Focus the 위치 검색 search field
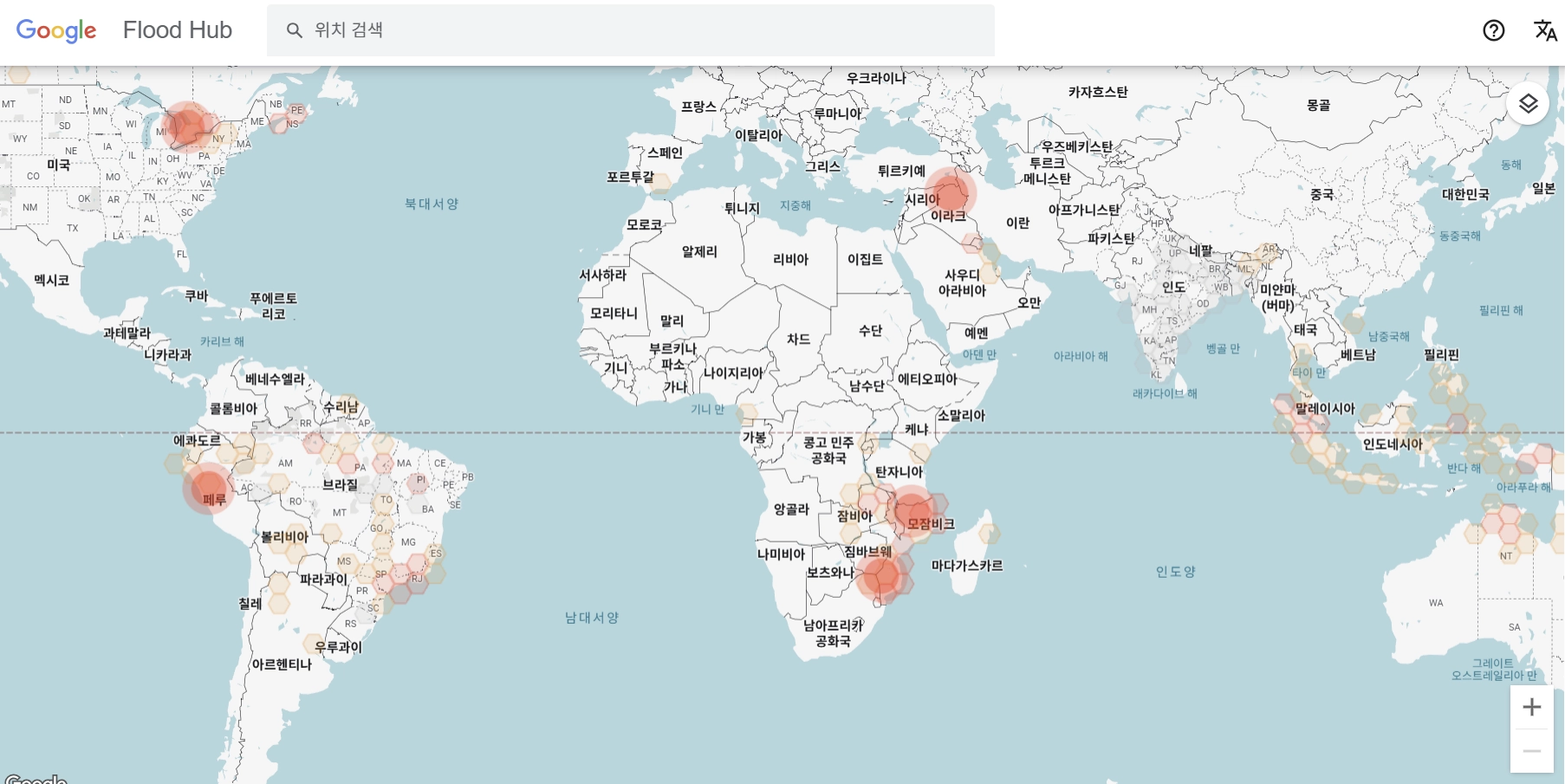The width and height of the screenshot is (1565, 784). (x=641, y=30)
